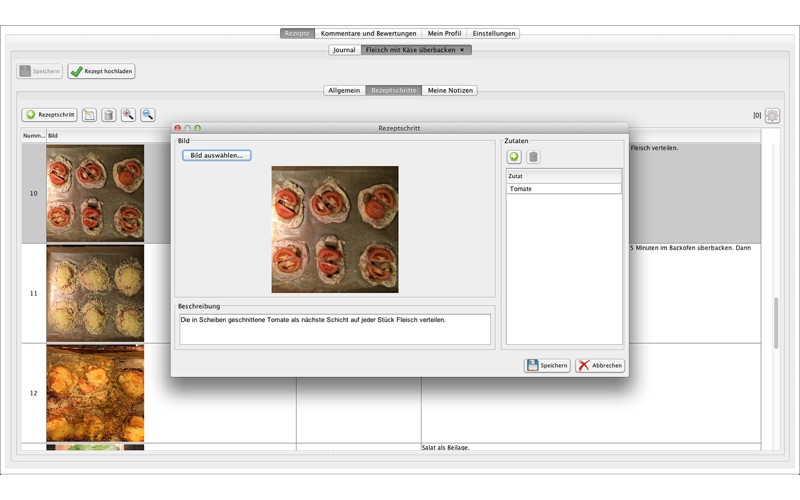Select step 11 thumbnail with cheese

click(x=95, y=293)
